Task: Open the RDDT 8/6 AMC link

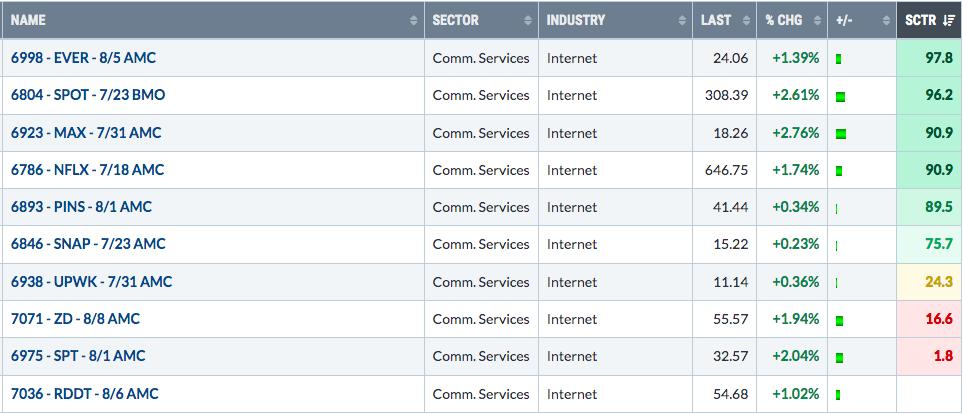Action: click(x=85, y=394)
